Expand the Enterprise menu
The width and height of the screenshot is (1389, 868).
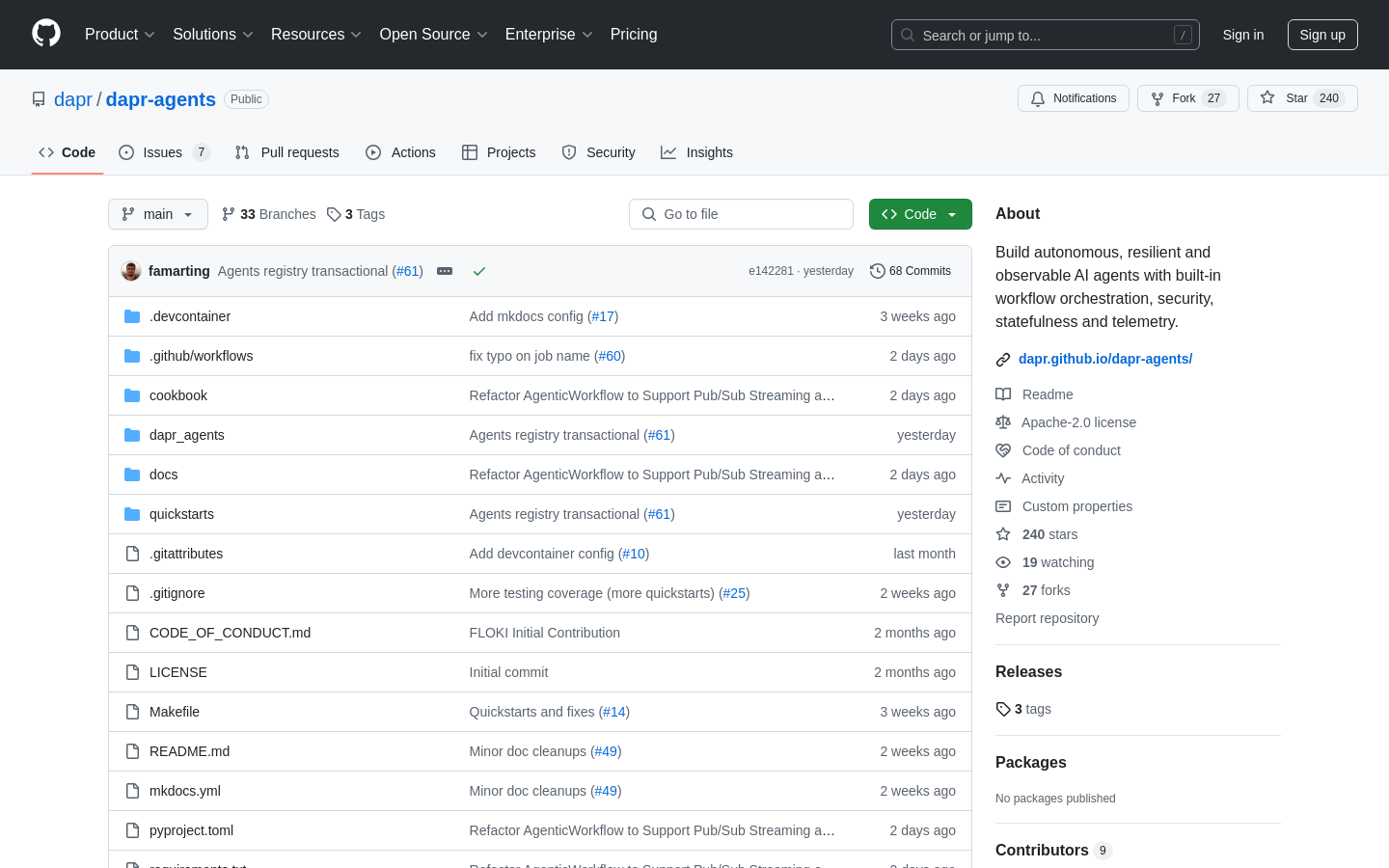549,35
